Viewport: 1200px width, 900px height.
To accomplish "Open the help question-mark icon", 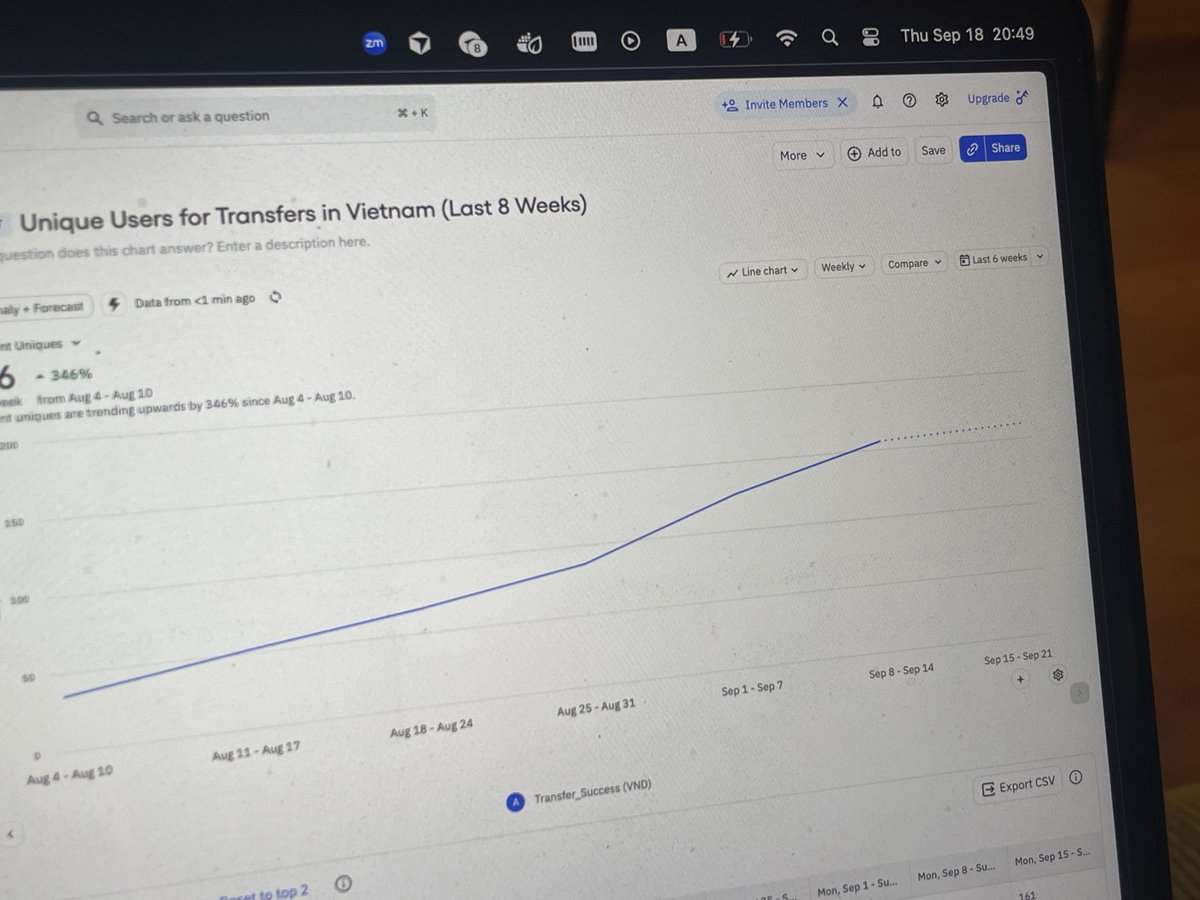I will click(x=909, y=100).
